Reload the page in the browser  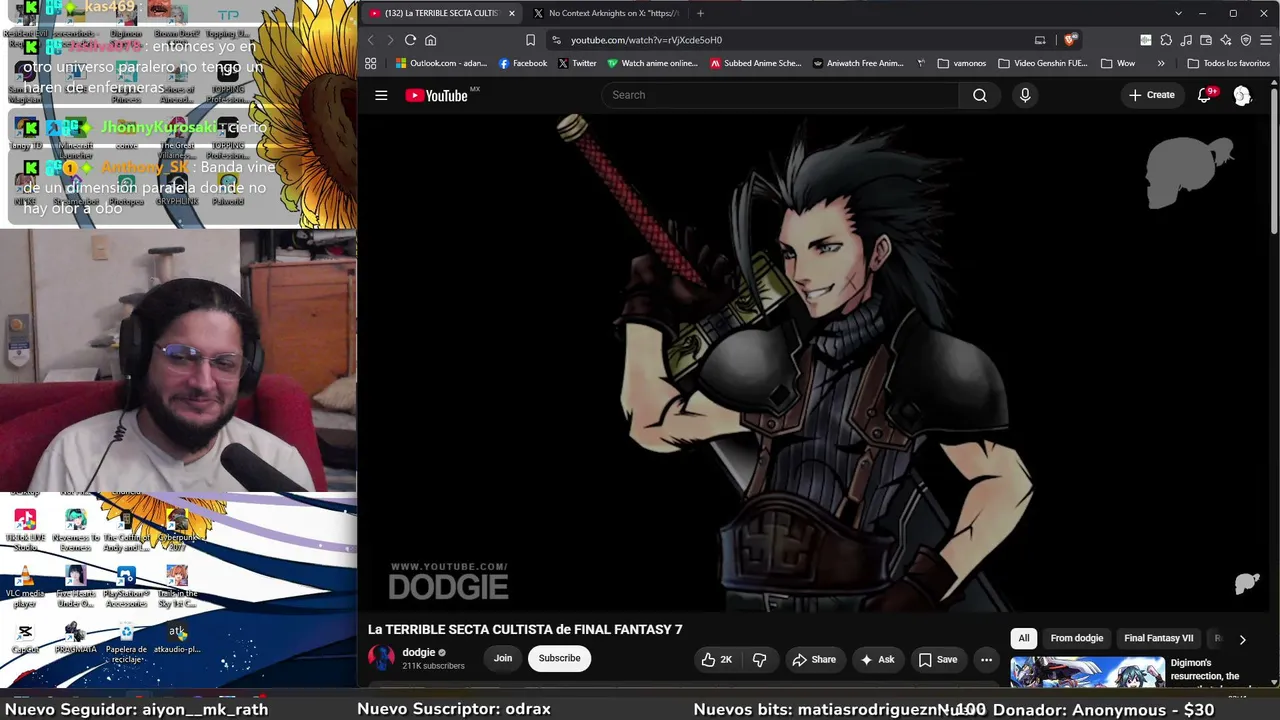tap(410, 40)
